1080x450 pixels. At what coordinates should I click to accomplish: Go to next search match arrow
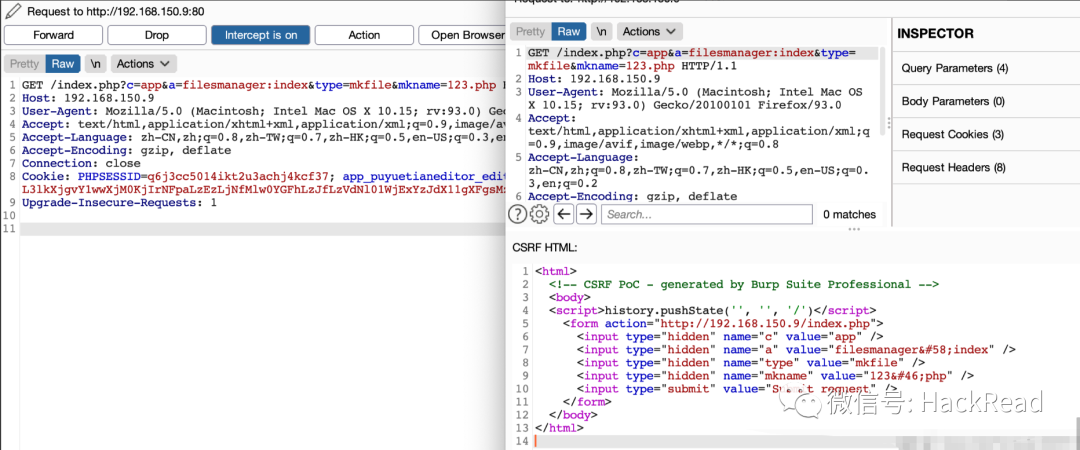click(586, 214)
